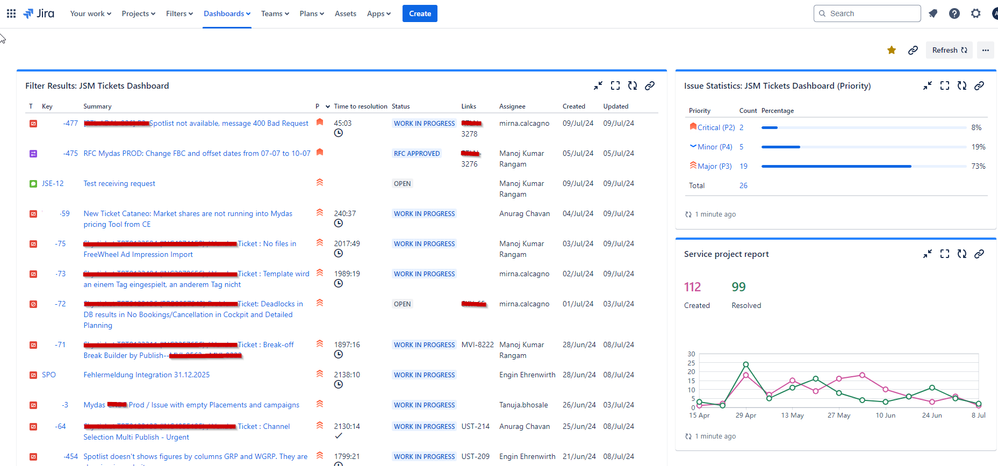Sort by the Updated column header
998x466 pixels.
point(615,106)
